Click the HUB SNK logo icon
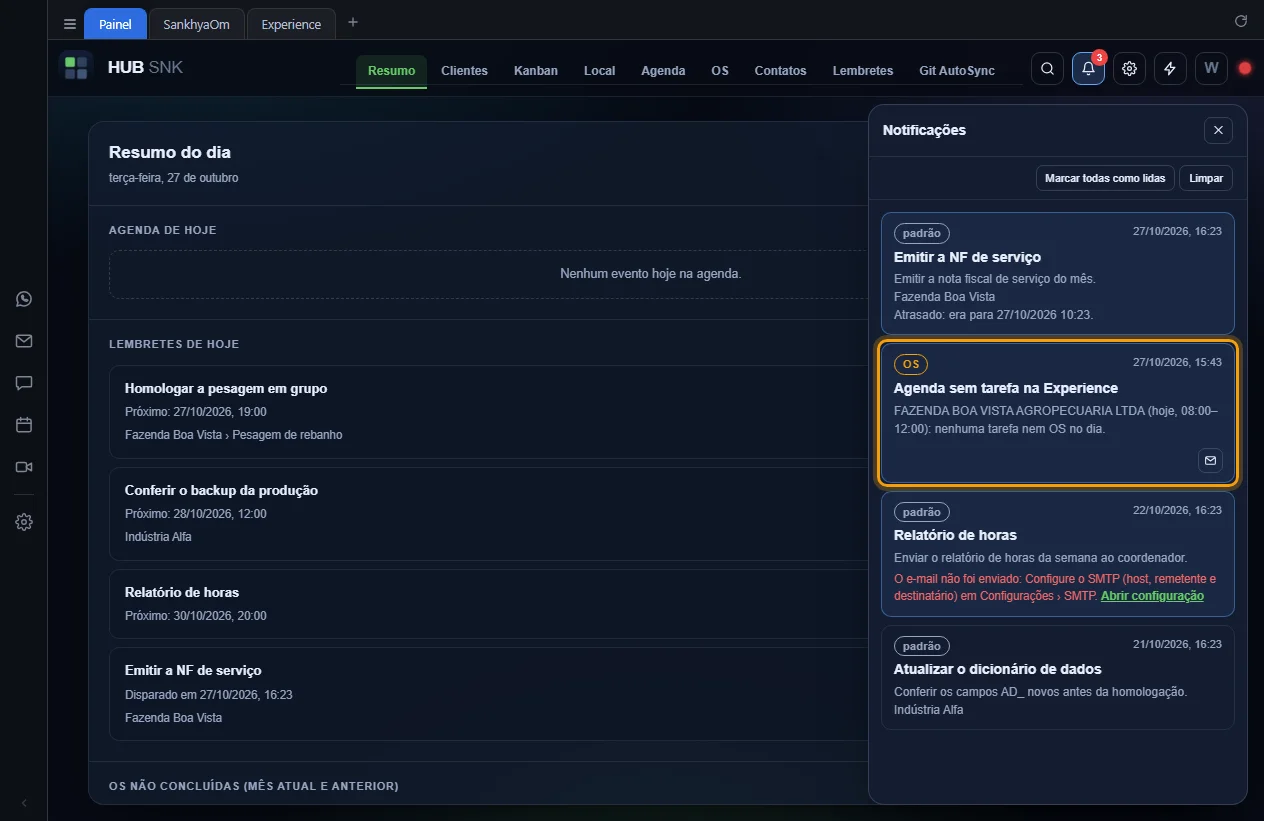Screen dimensions: 1264x821 click(x=76, y=68)
